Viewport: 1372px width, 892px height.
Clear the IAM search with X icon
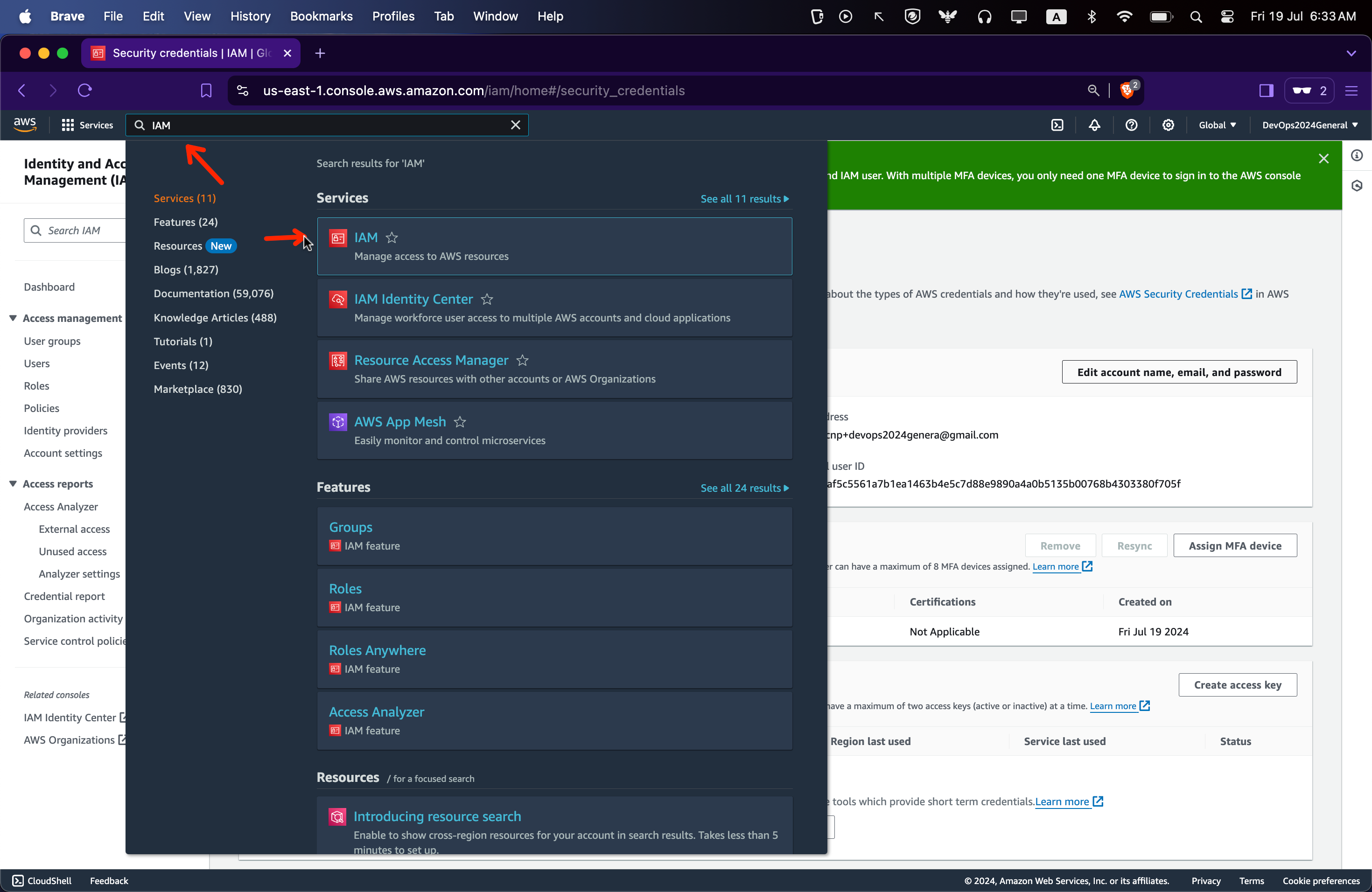click(515, 125)
